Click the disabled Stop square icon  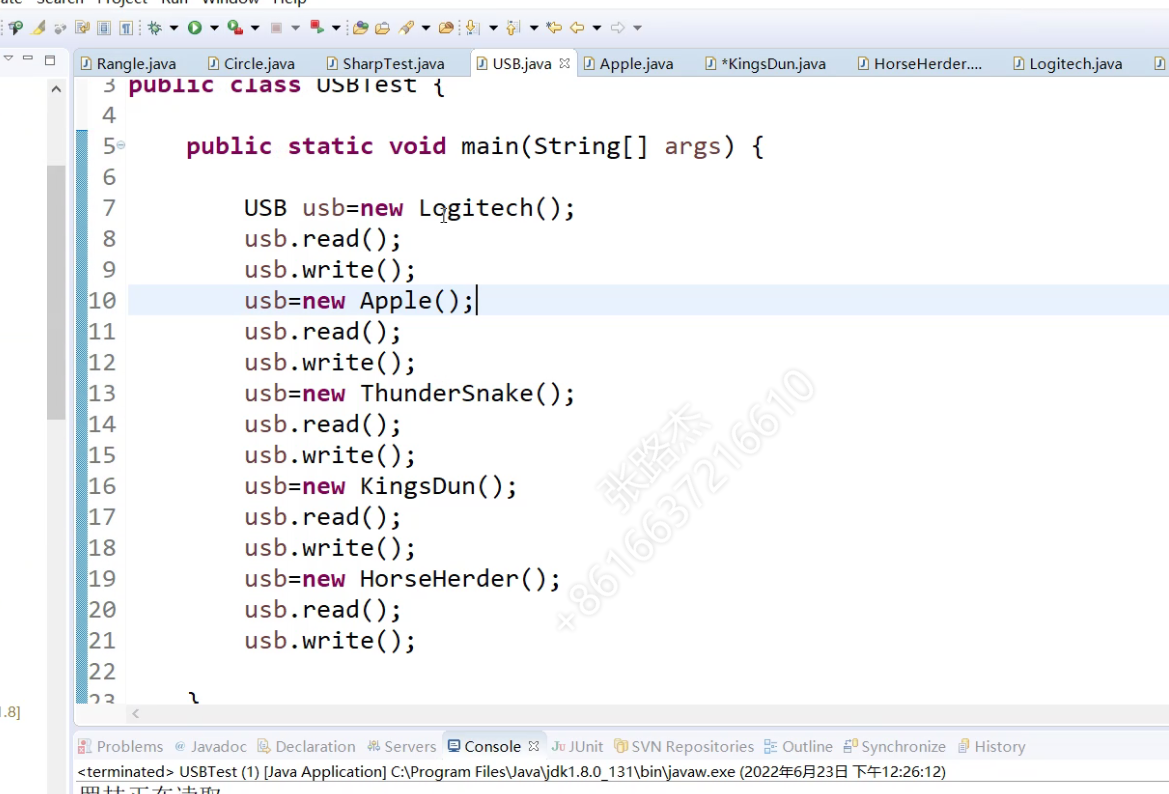pos(276,28)
